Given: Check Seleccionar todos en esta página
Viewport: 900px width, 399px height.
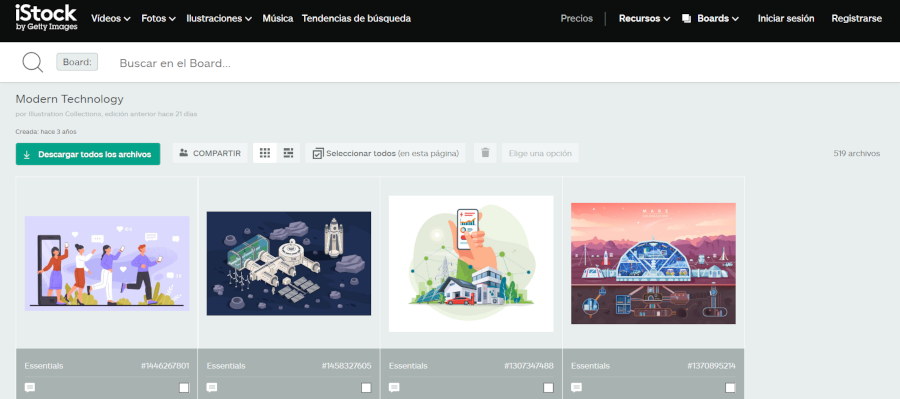Looking at the screenshot, I should click(385, 153).
